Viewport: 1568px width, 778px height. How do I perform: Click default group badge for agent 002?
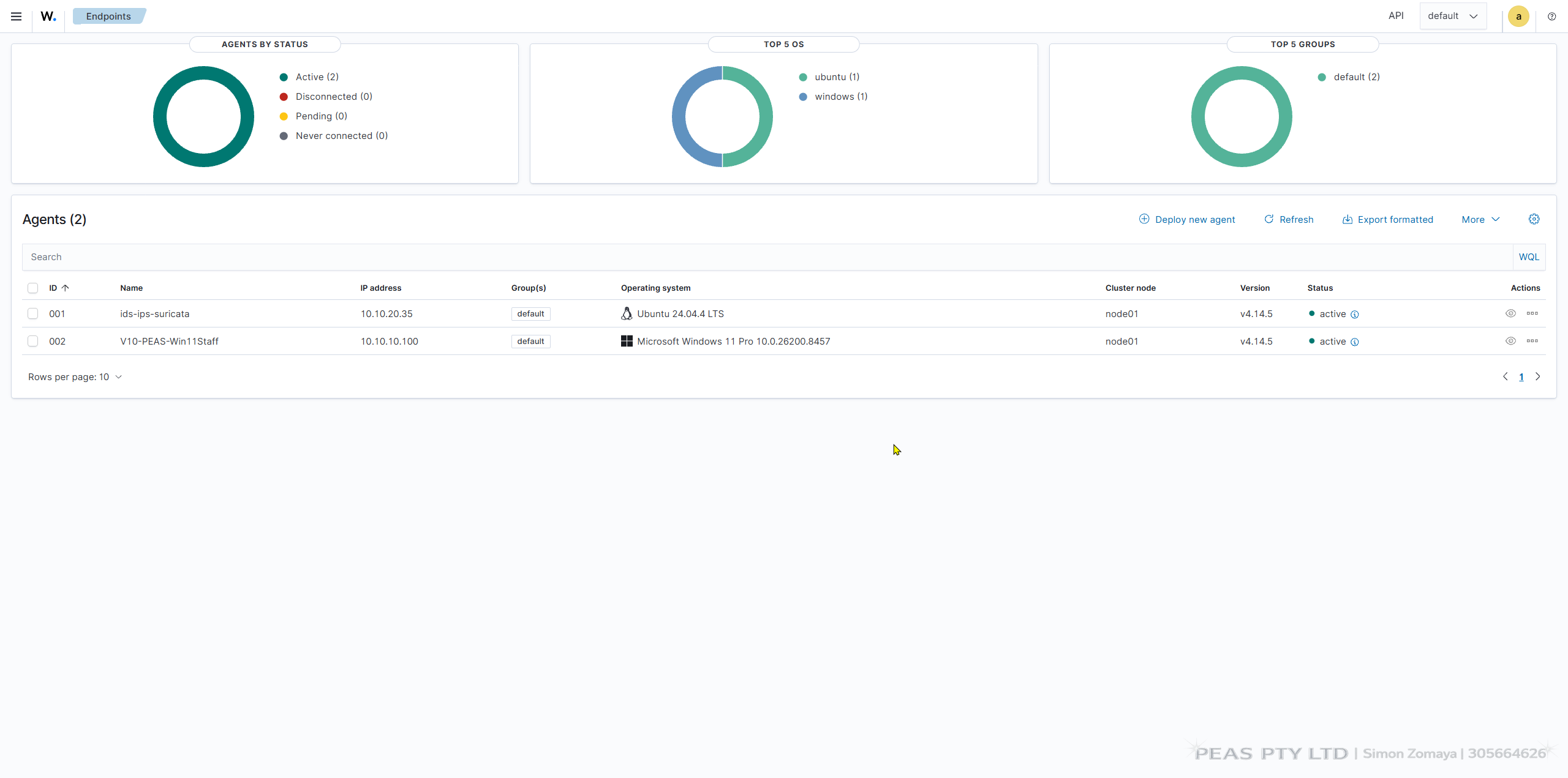click(530, 342)
